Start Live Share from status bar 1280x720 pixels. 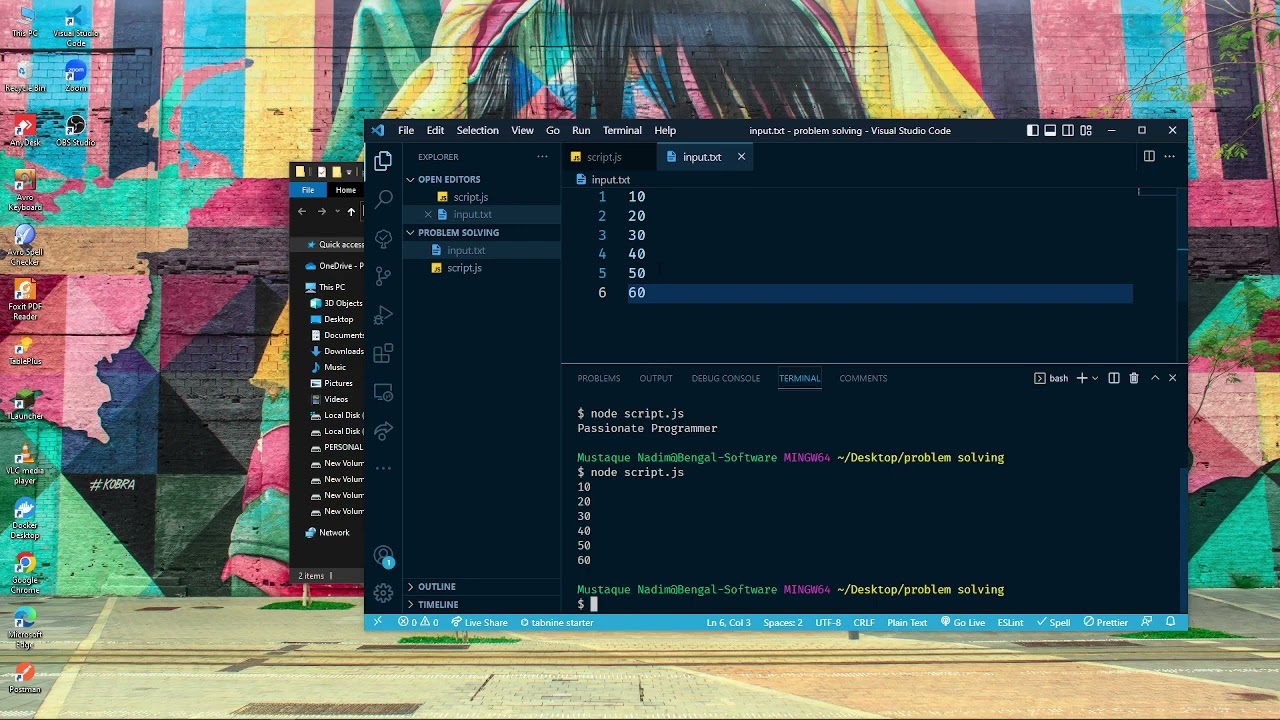479,622
